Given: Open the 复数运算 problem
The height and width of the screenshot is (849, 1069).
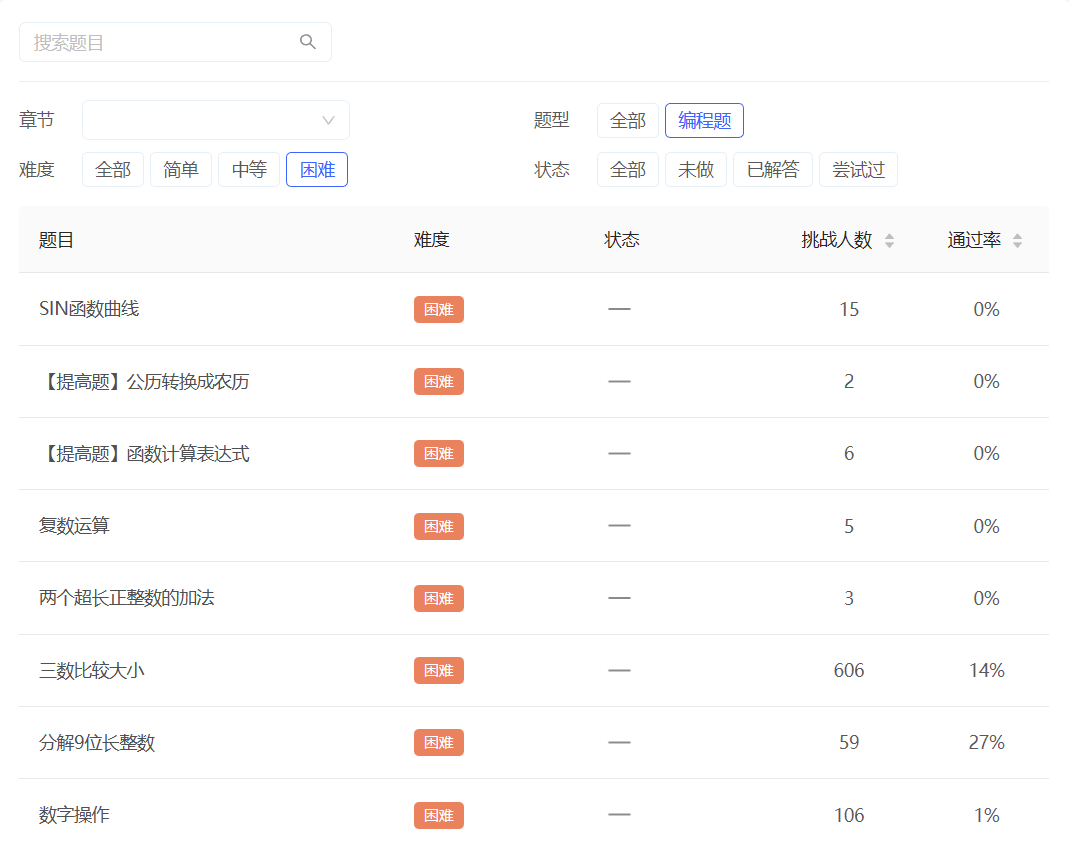Looking at the screenshot, I should click(74, 526).
